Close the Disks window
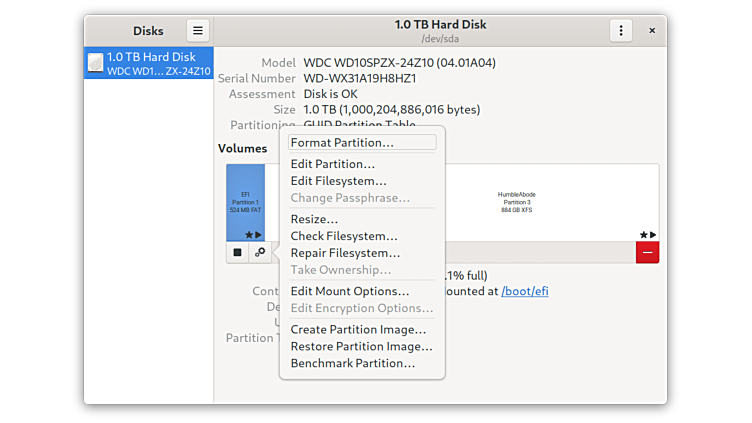Viewport: 752px width, 423px height. [652, 31]
